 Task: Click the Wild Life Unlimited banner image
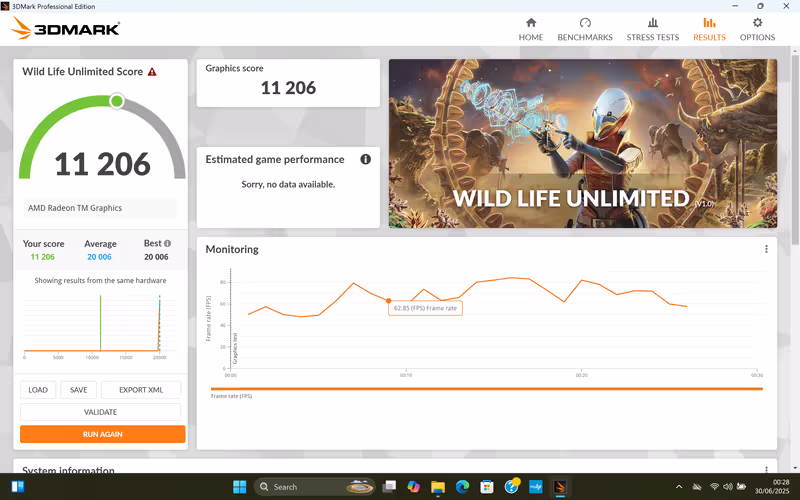(584, 143)
